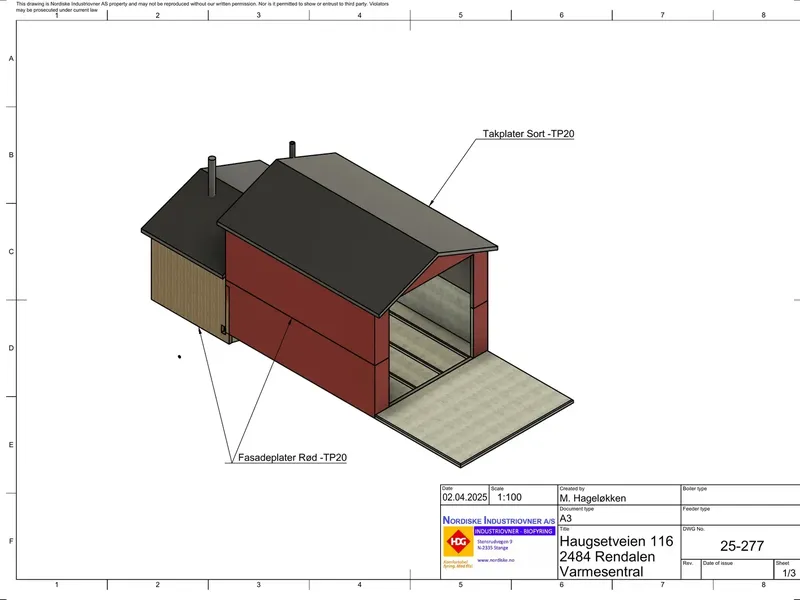Click row marker A in left border

(x=11, y=59)
